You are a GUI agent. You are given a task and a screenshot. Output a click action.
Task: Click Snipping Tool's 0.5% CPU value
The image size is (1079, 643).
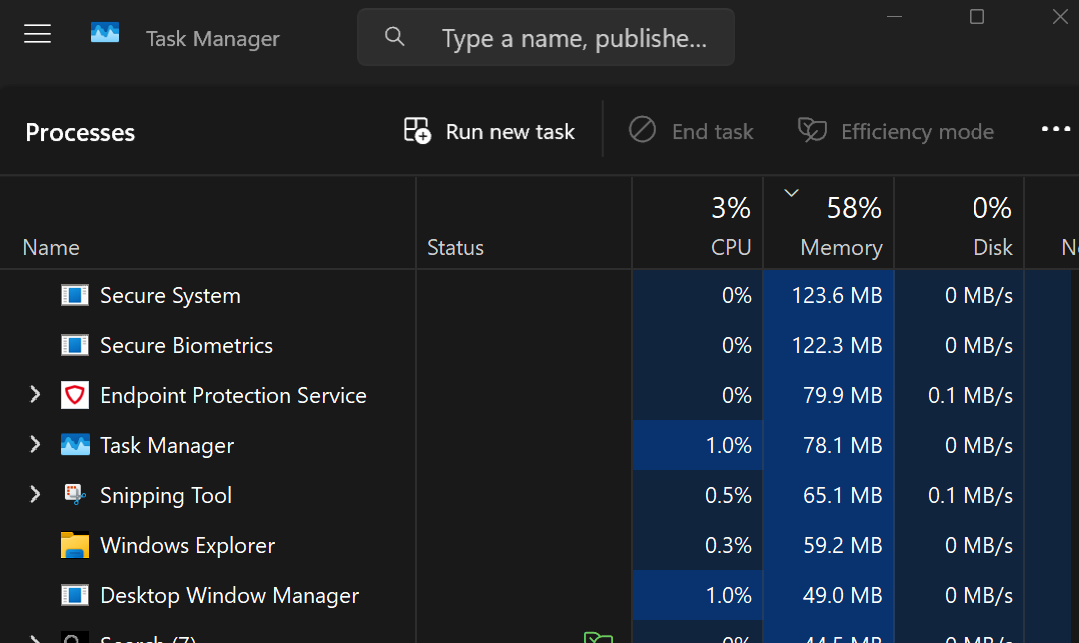click(728, 495)
